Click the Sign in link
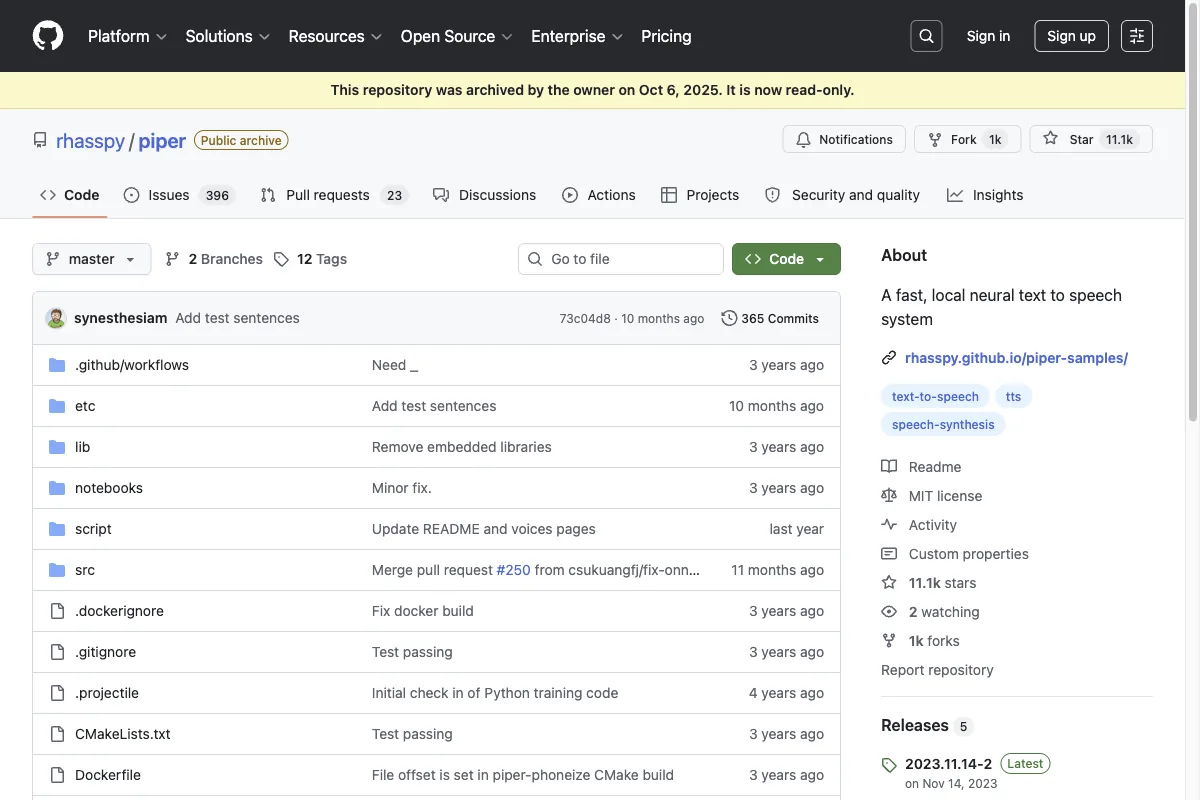1200x800 pixels. 988,36
